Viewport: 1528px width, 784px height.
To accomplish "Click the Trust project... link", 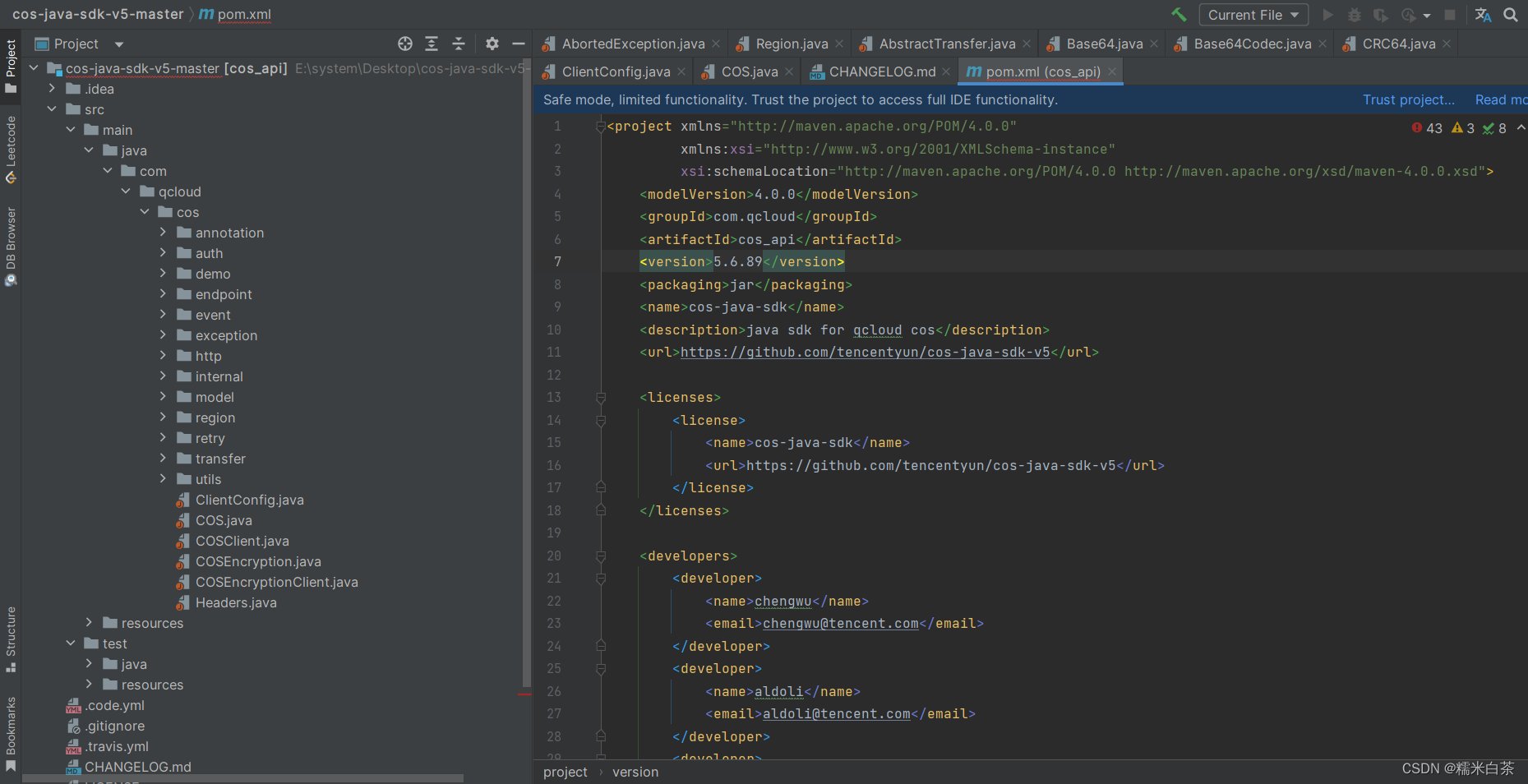I will [x=1408, y=99].
